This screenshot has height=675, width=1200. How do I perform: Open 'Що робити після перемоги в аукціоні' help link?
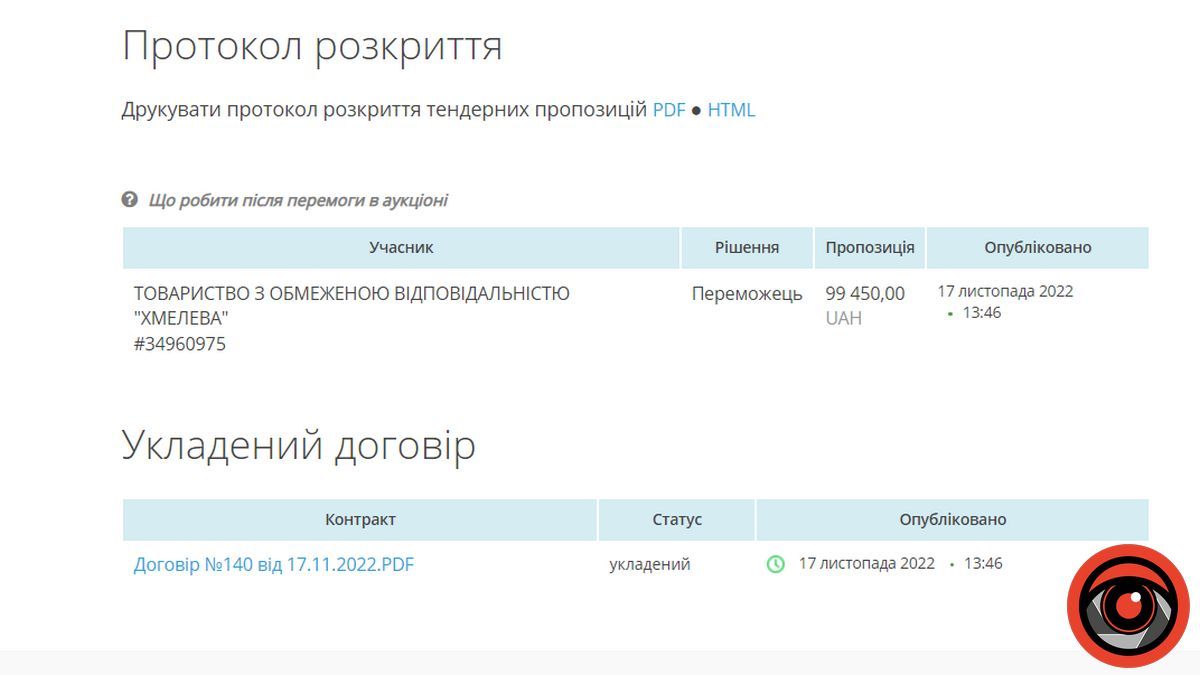click(x=297, y=200)
